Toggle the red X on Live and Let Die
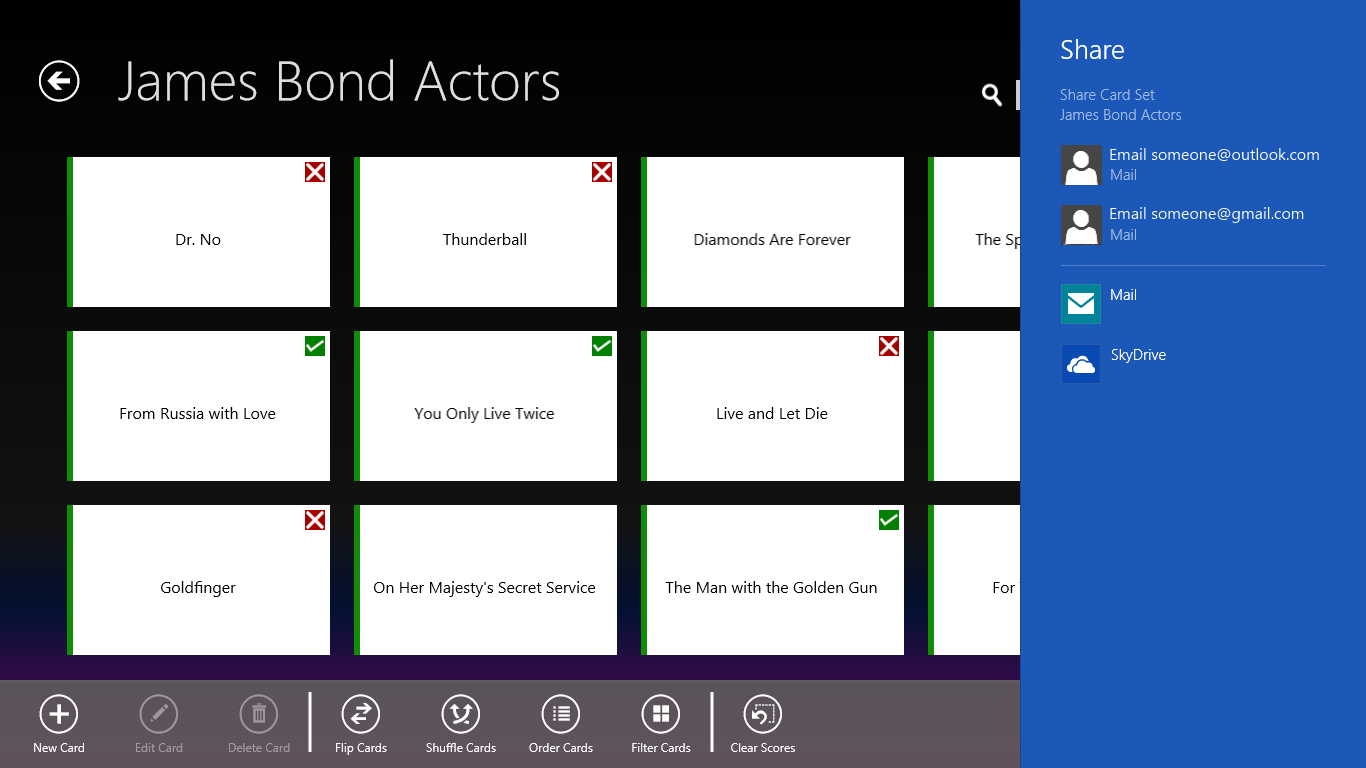Screen dimensions: 1366x768 pyautogui.click(x=888, y=345)
